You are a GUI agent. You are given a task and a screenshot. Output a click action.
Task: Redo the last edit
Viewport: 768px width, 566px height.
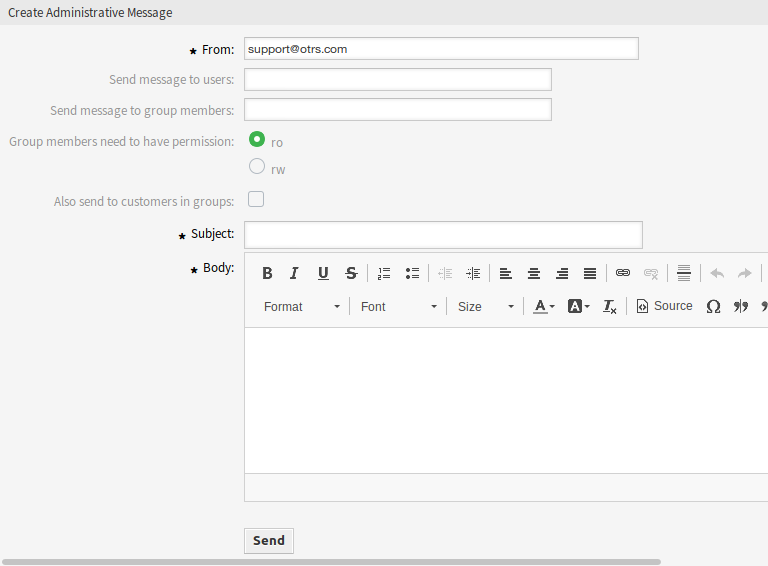(744, 273)
